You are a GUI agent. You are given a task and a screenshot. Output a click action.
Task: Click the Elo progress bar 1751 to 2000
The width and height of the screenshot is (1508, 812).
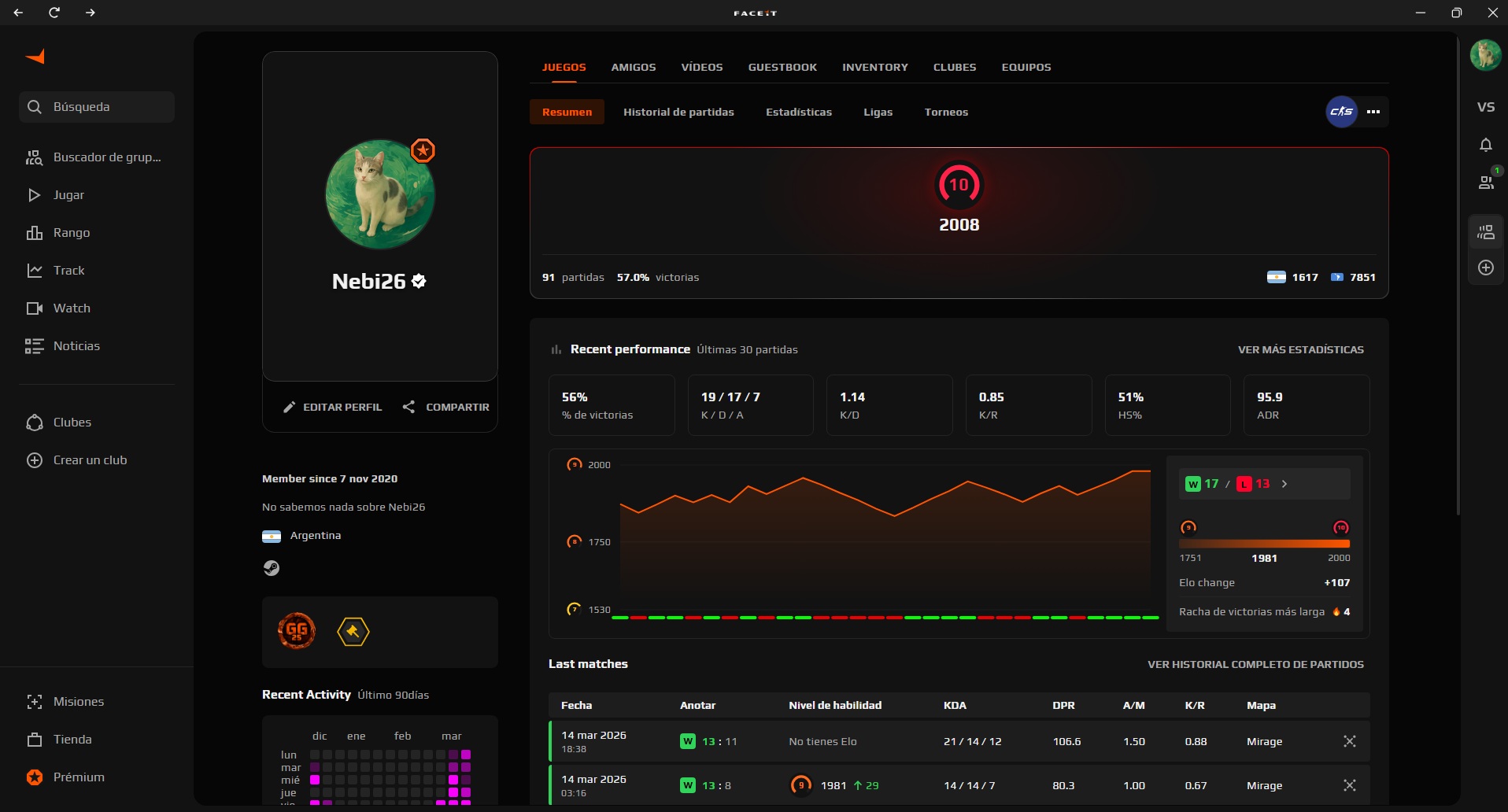pyautogui.click(x=1264, y=544)
